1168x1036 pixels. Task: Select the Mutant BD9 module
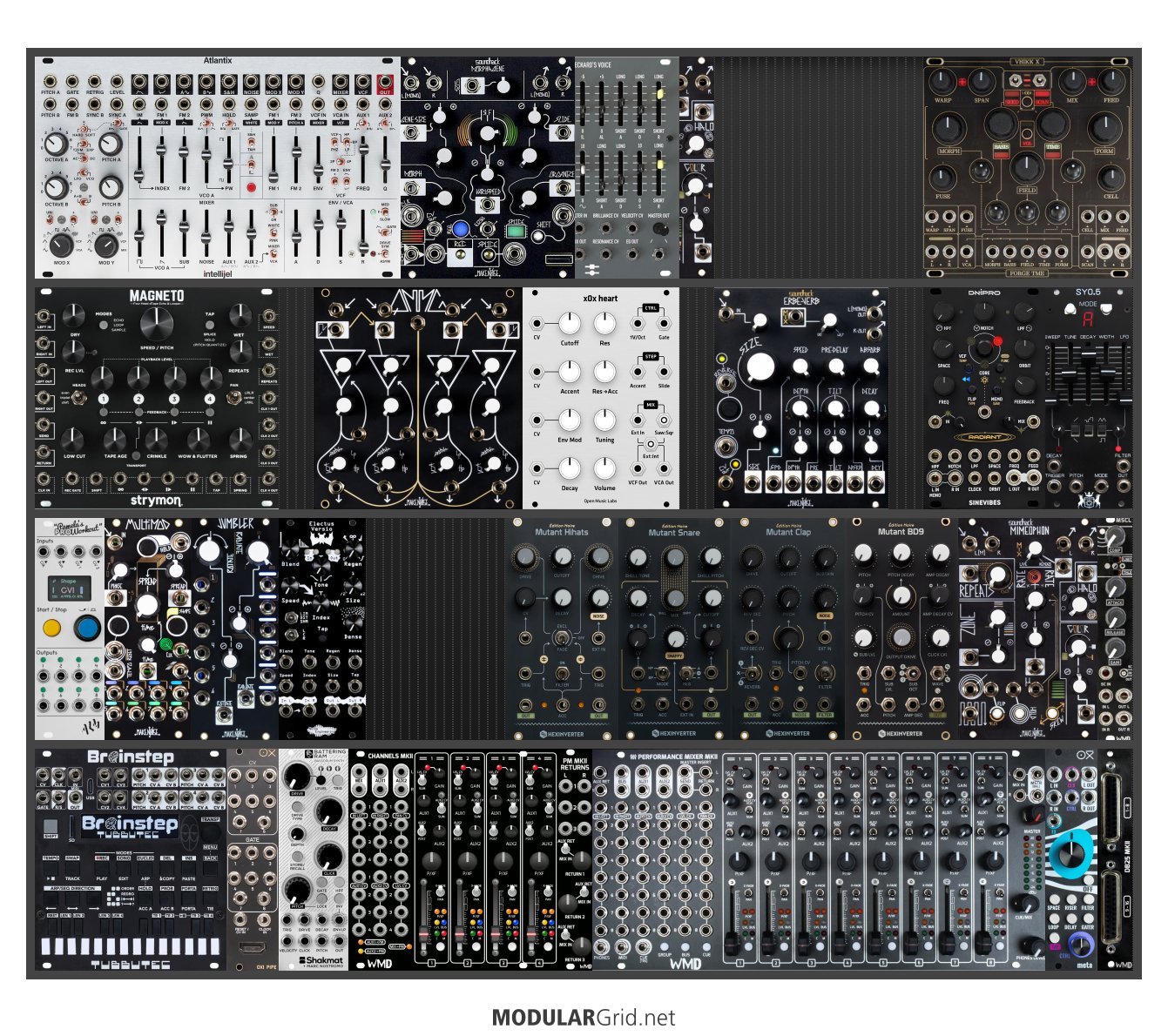pos(901,629)
